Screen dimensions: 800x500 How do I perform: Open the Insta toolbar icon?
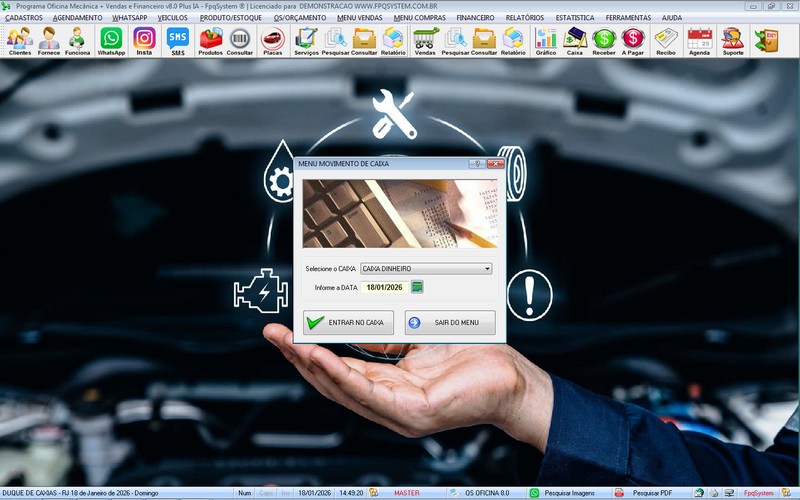click(x=144, y=40)
